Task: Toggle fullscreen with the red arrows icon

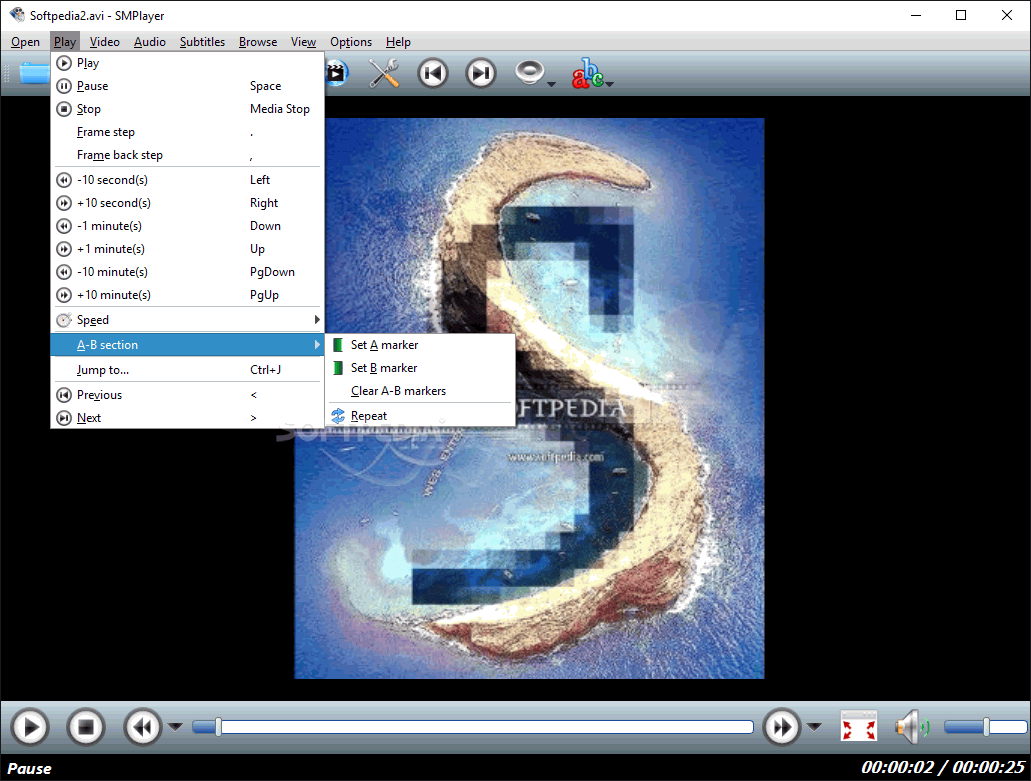Action: (x=859, y=727)
